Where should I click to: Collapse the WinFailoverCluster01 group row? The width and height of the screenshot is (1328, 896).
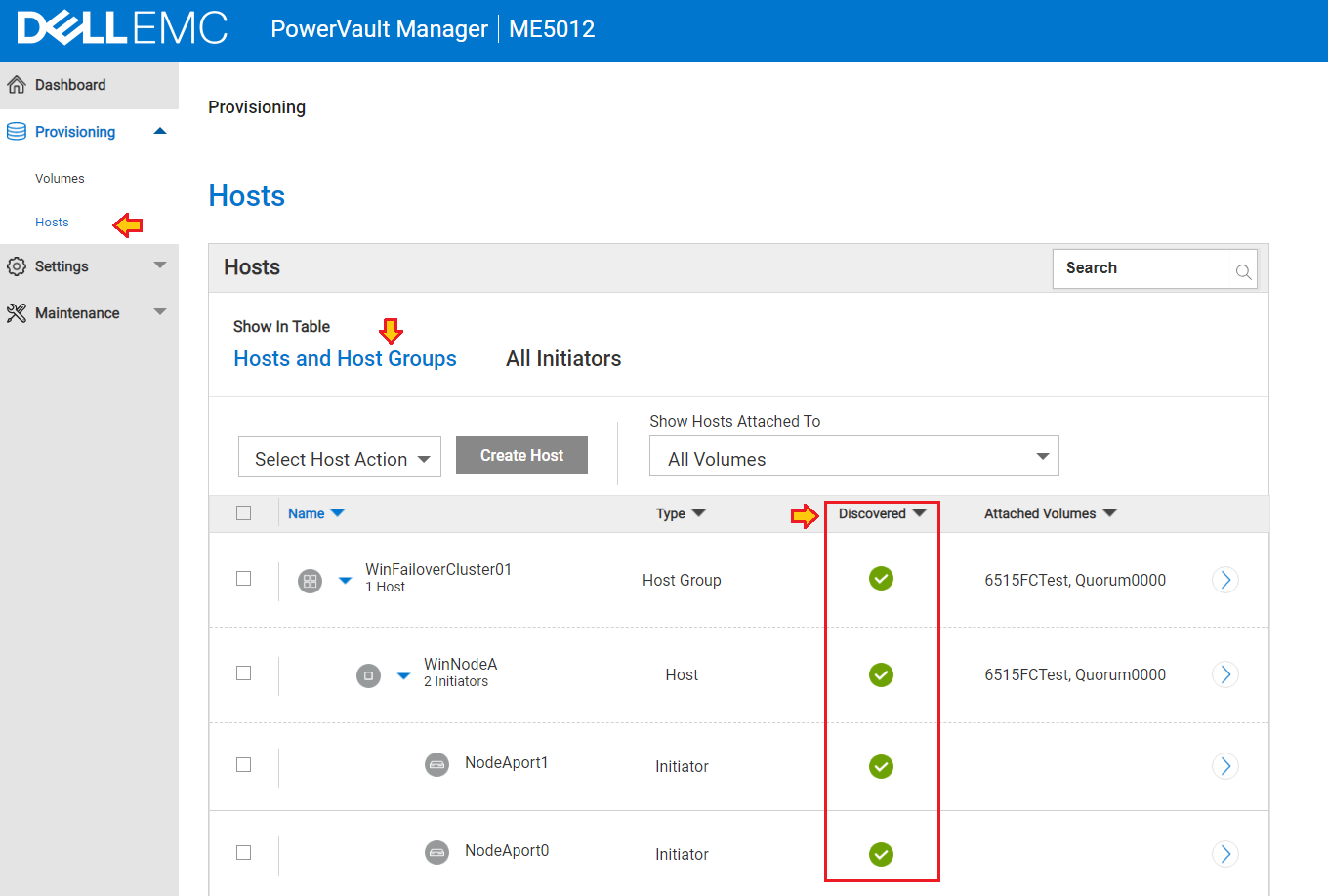pos(344,580)
